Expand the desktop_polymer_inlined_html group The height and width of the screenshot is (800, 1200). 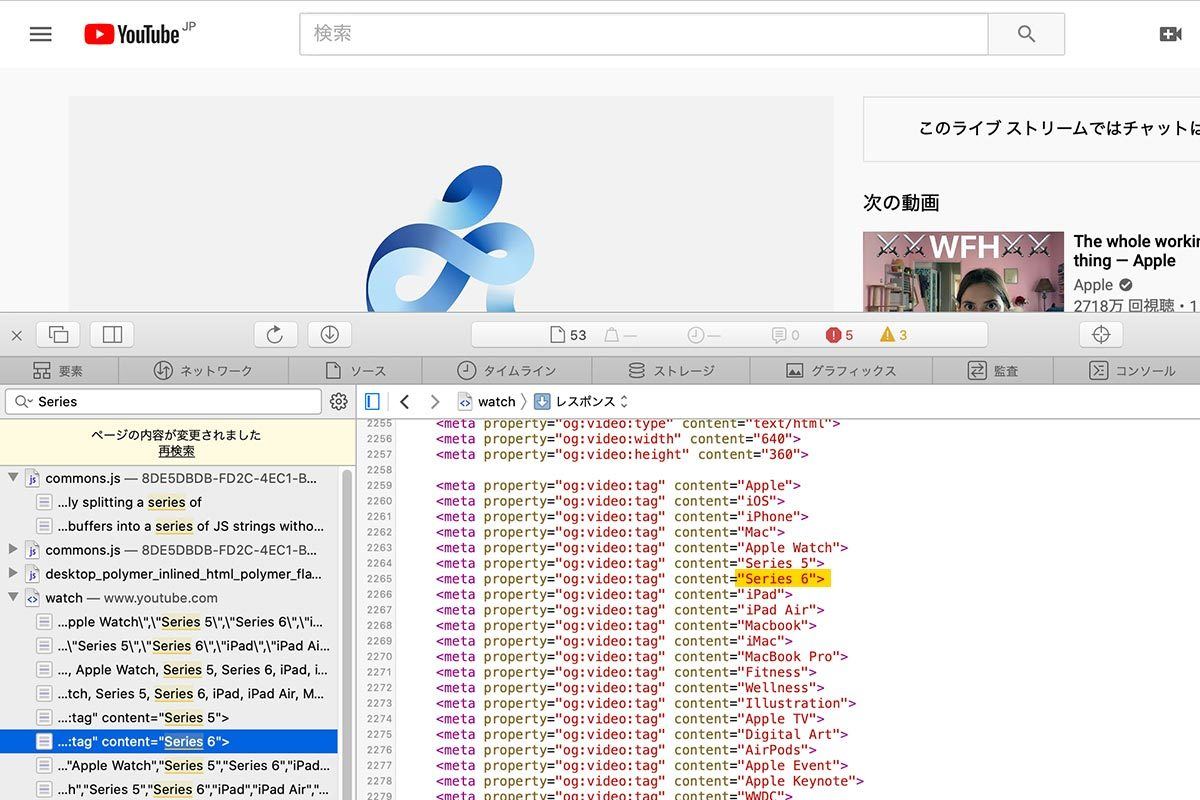click(13, 574)
